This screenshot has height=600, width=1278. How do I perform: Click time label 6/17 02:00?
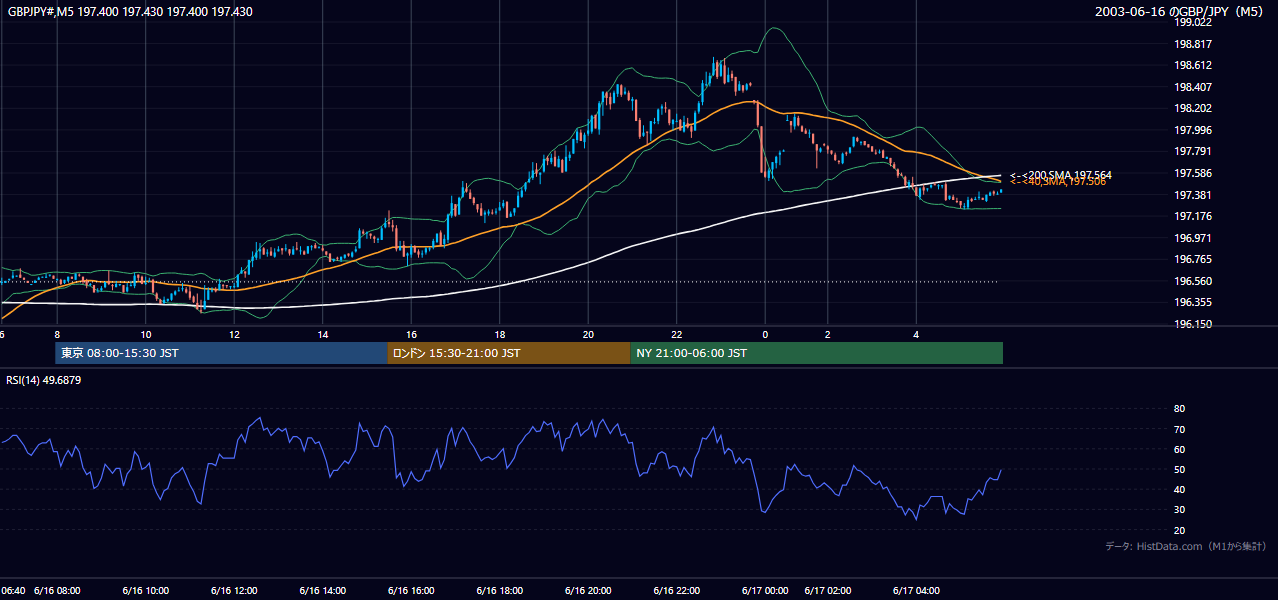[x=828, y=591]
